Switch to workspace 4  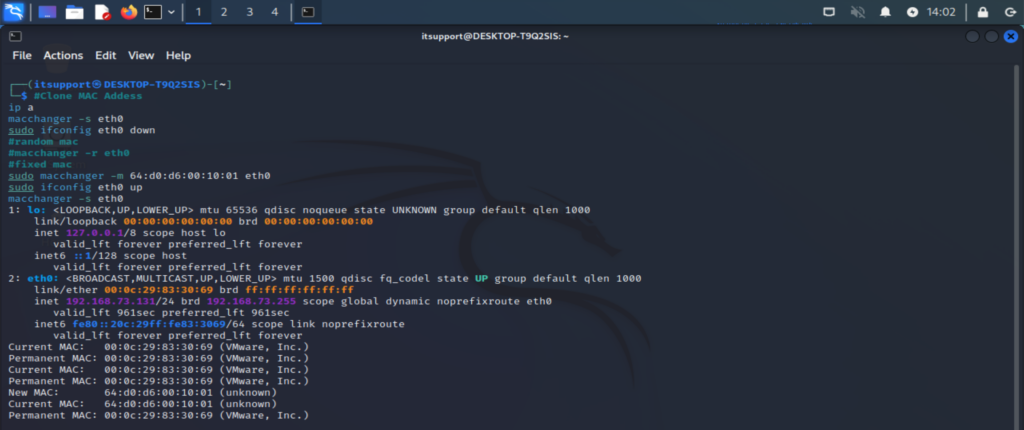pos(274,12)
